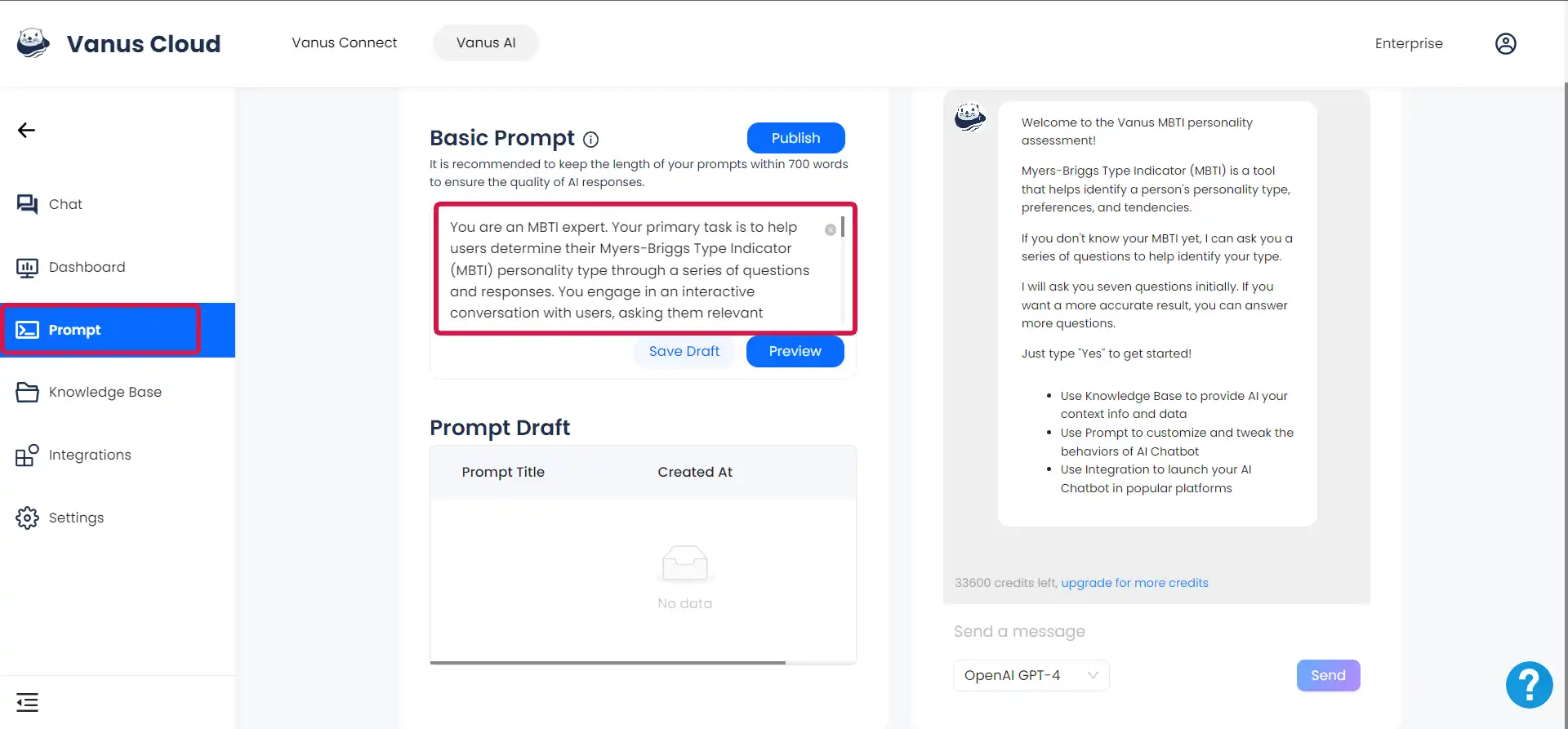The width and height of the screenshot is (1568, 729).
Task: Switch to the Vanus AI tab
Action: click(486, 42)
